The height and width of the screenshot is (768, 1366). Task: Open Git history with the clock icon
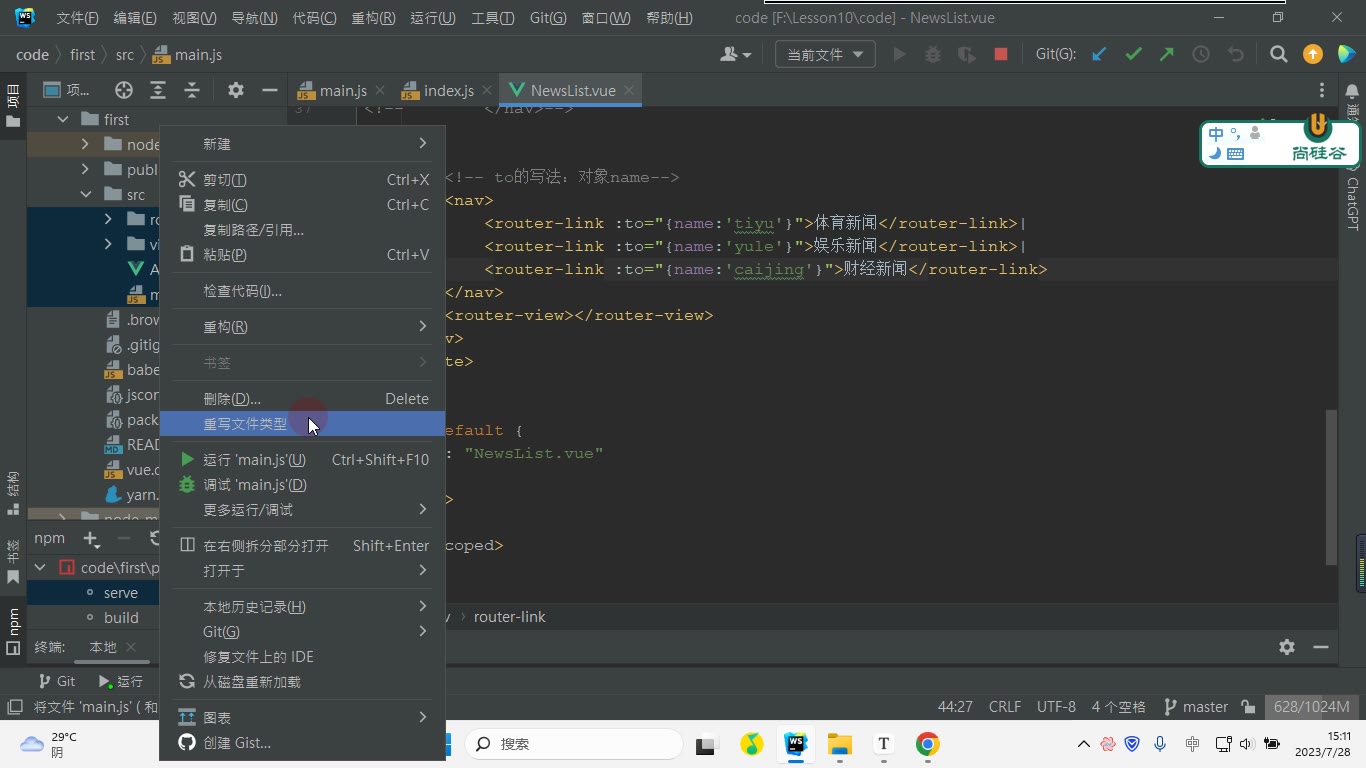pos(1201,55)
